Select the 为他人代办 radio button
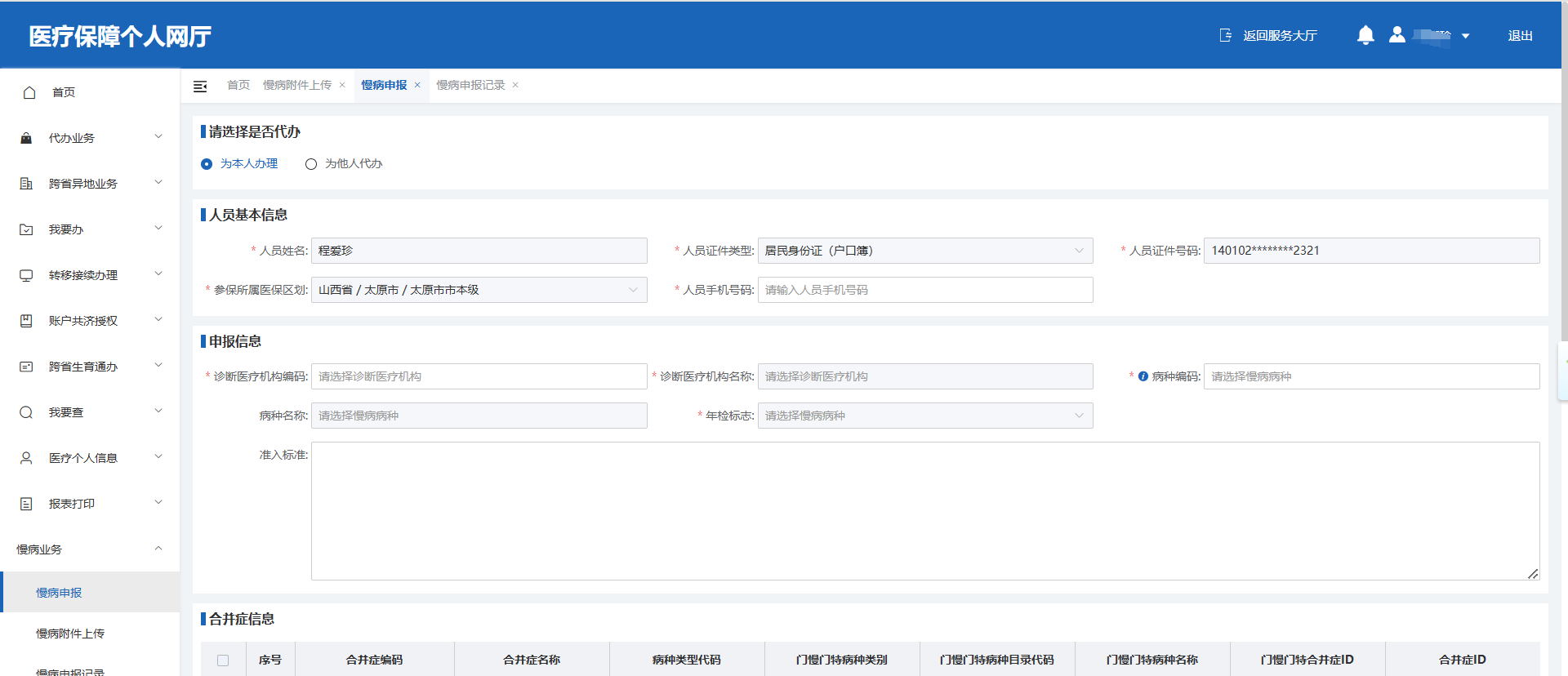Image resolution: width=1568 pixels, height=676 pixels. [x=311, y=164]
